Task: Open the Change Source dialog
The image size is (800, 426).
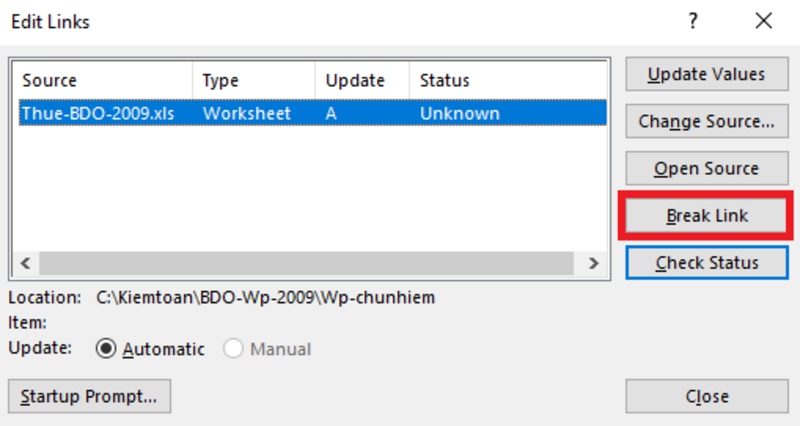Action: coord(707,122)
